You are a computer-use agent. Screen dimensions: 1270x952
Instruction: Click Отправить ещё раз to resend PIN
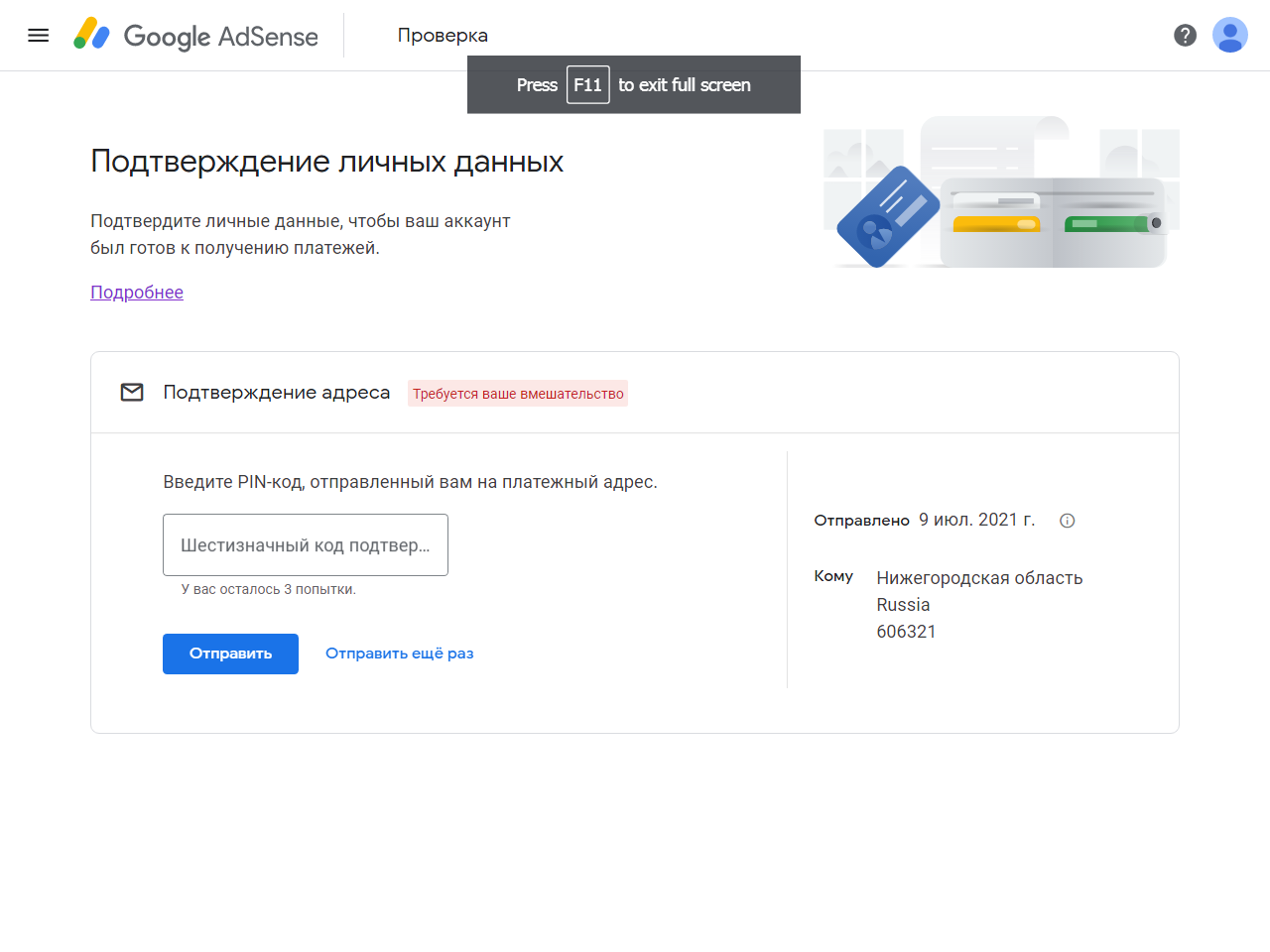[x=399, y=654]
